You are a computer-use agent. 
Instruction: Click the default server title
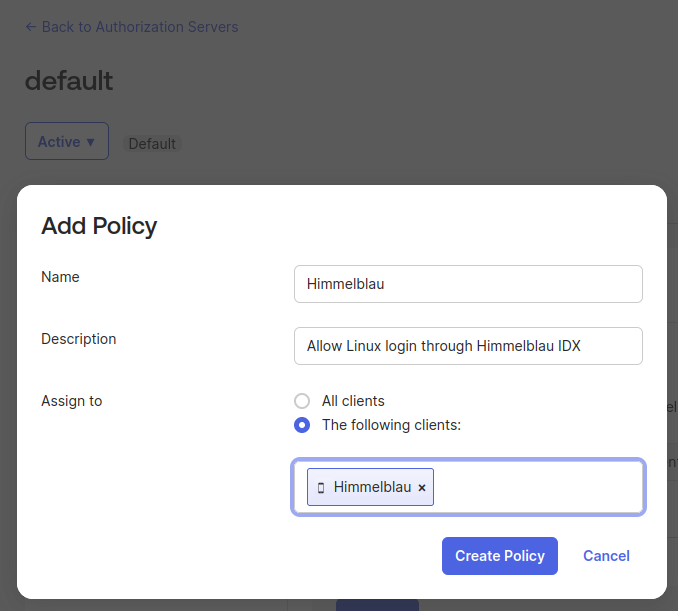coord(69,81)
